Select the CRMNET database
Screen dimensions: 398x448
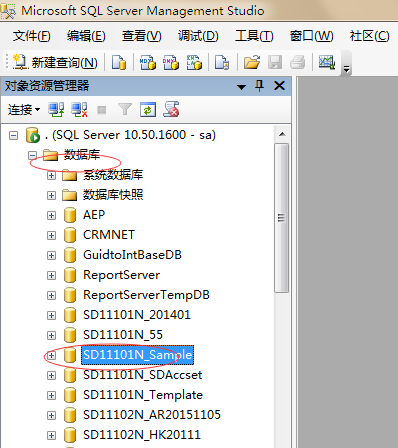[109, 235]
